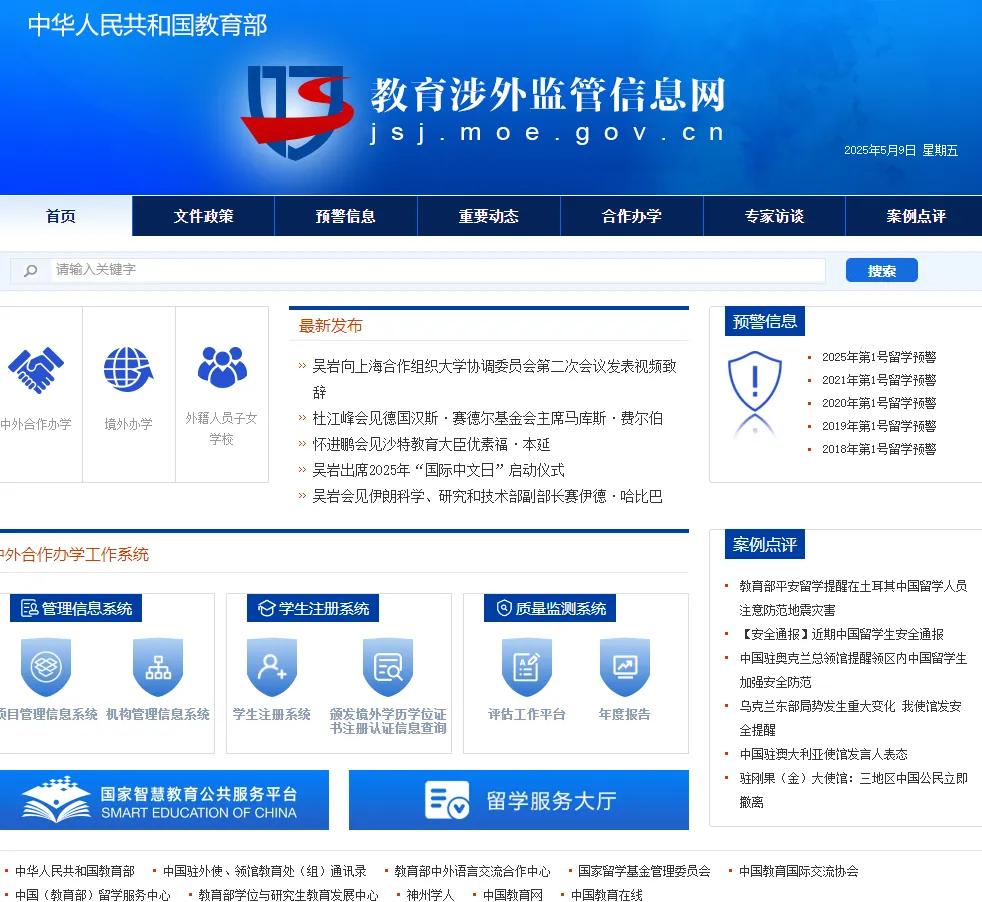
Task: Click the 预警信息 panel heading
Action: tap(765, 321)
